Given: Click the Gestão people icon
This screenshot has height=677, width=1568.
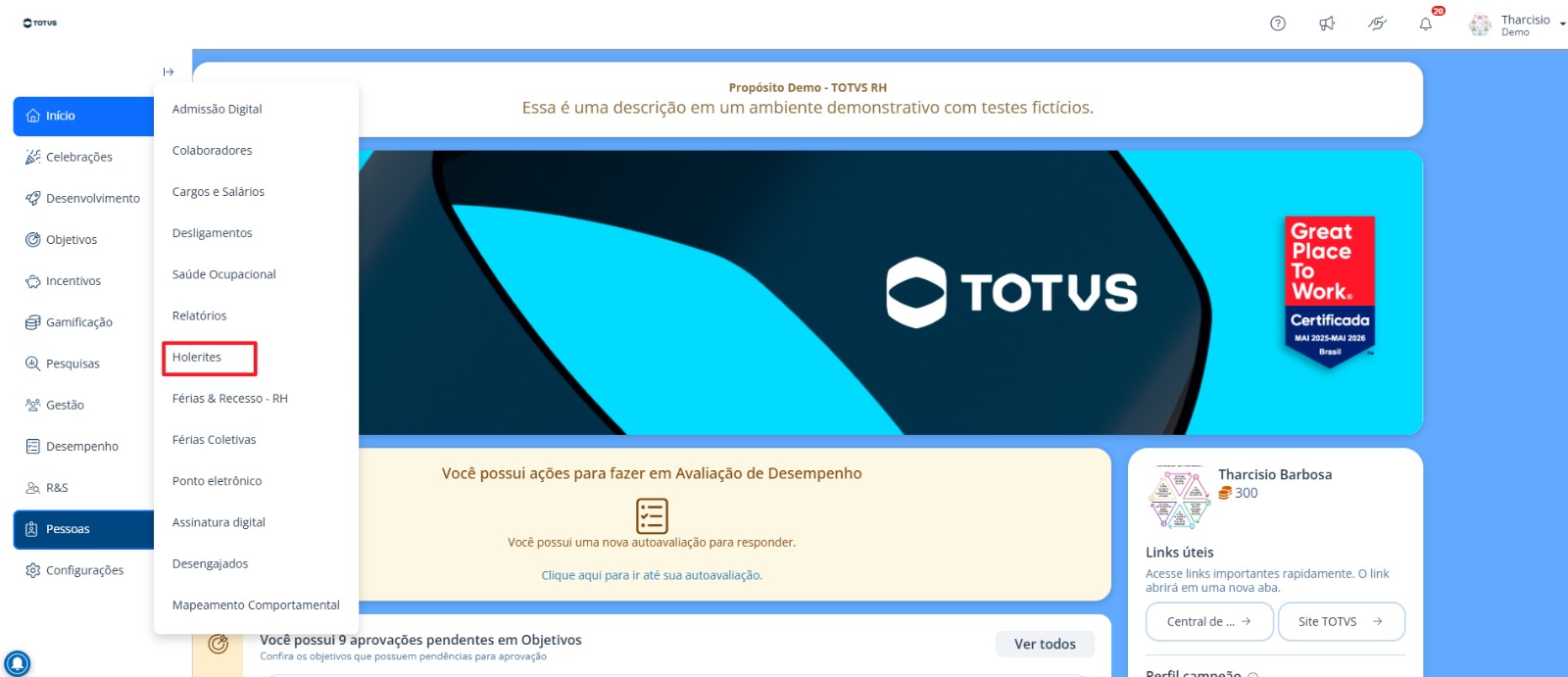Looking at the screenshot, I should tap(33, 405).
